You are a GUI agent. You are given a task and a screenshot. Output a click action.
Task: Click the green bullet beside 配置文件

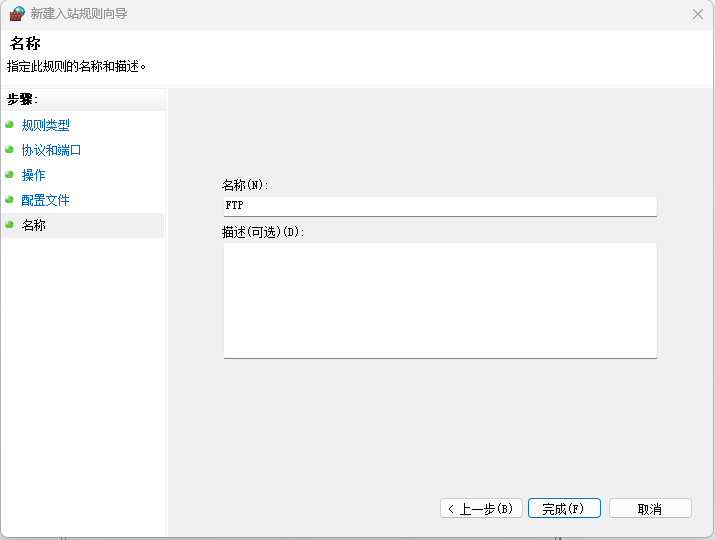pyautogui.click(x=9, y=200)
